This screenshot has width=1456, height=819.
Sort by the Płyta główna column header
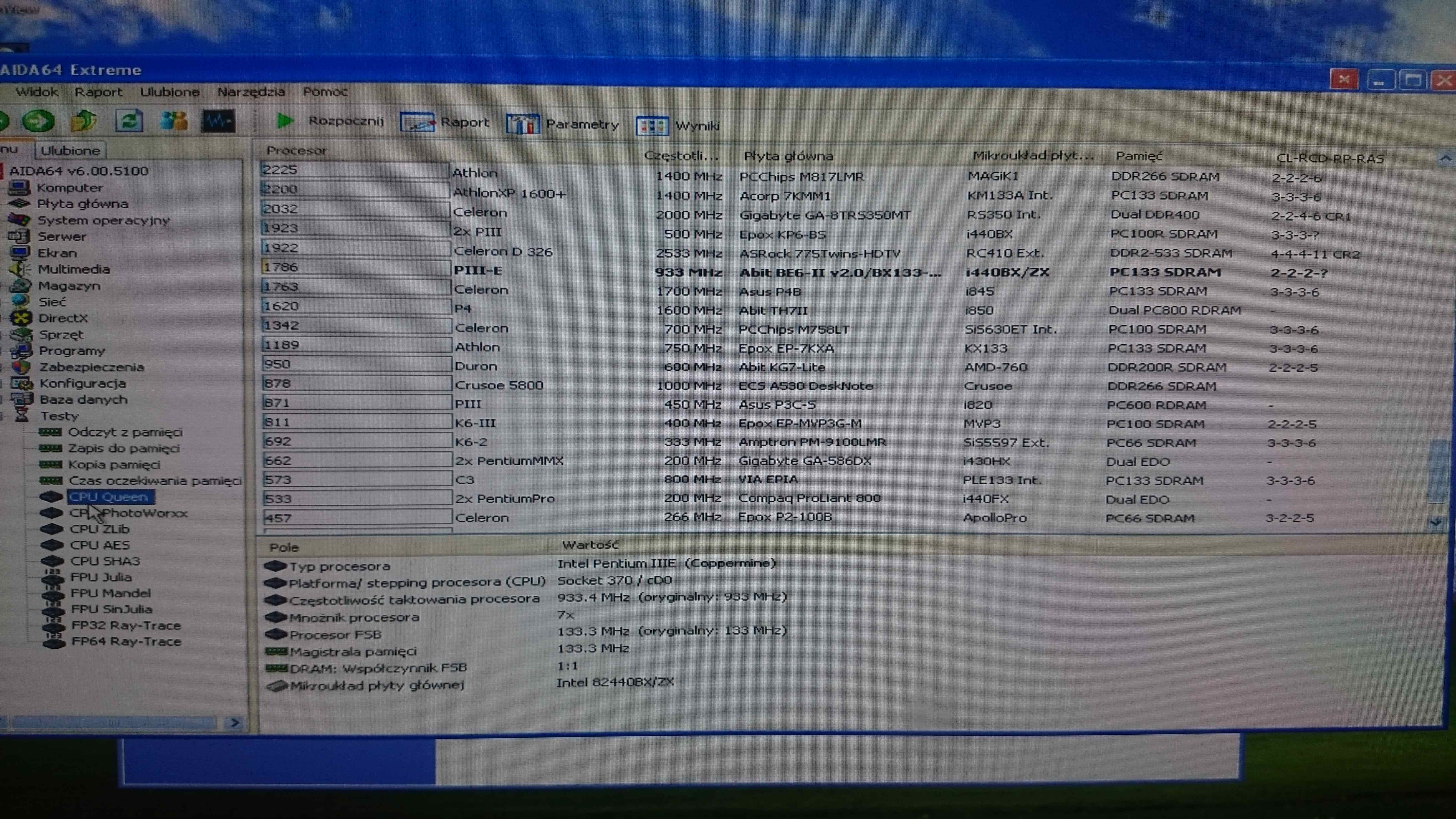pyautogui.click(x=845, y=156)
